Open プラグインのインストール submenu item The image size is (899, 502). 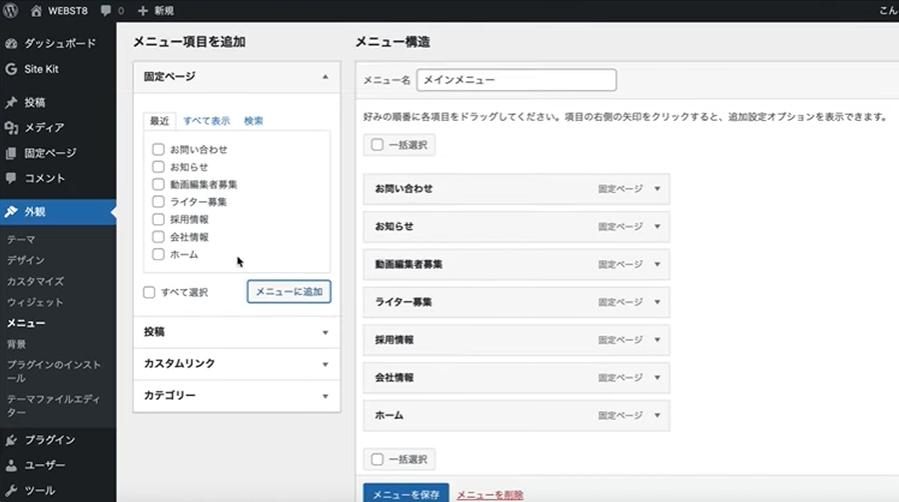54,371
